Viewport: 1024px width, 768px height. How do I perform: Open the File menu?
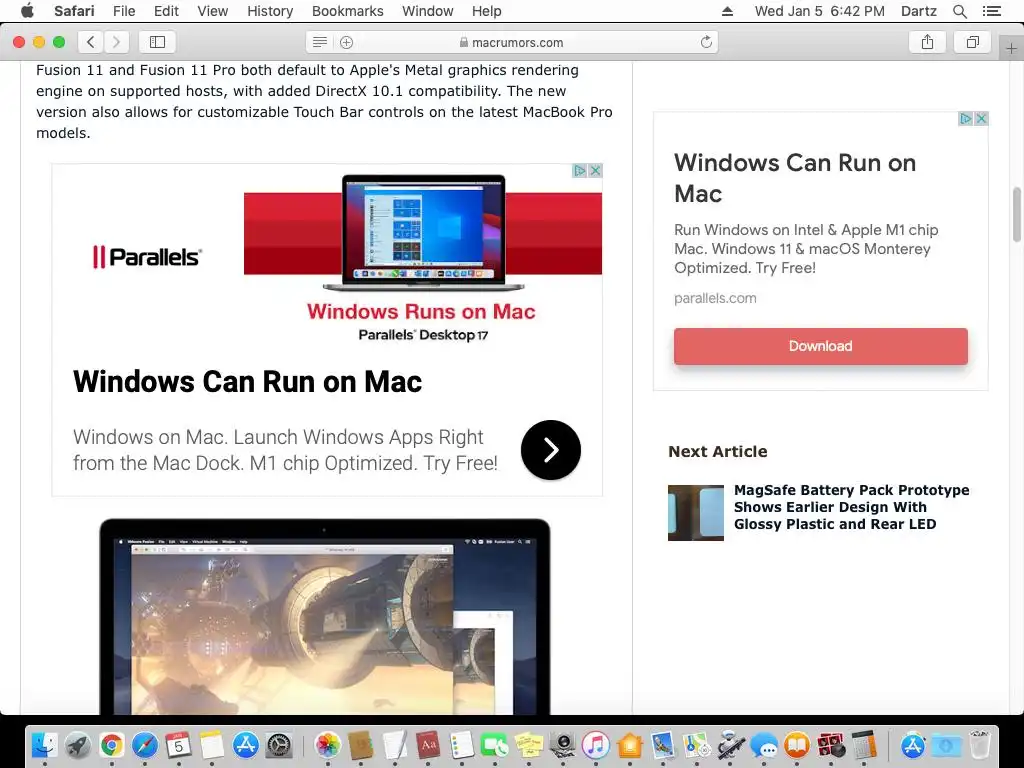tap(123, 11)
